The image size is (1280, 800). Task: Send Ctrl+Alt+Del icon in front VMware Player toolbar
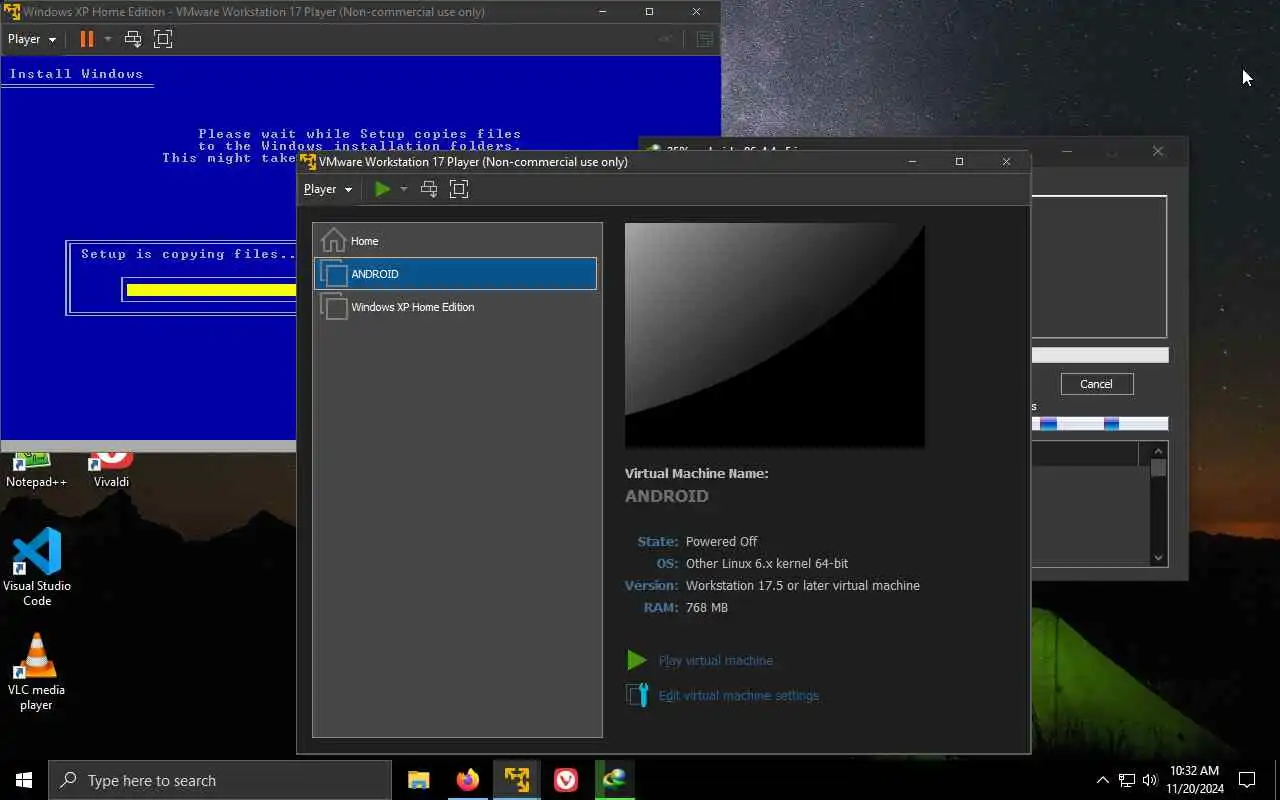tap(429, 189)
